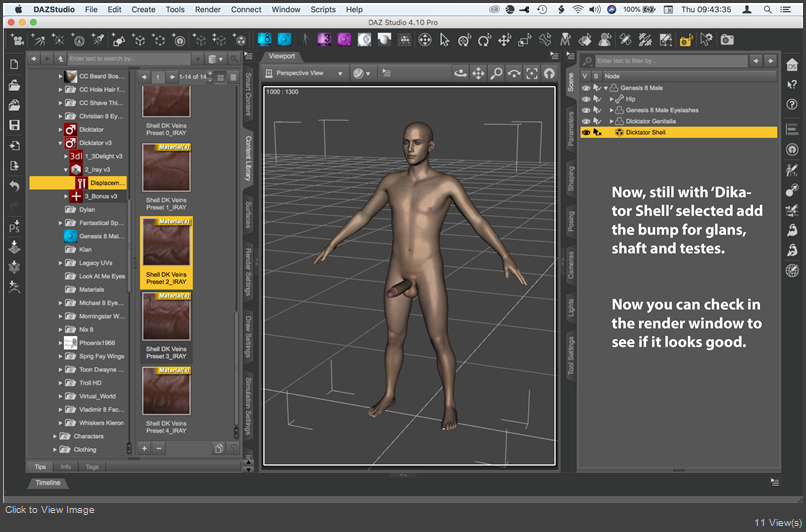The image size is (806, 532).
Task: Toggle visibility eye for the Genesis 8 Male node
Action: click(x=585, y=88)
